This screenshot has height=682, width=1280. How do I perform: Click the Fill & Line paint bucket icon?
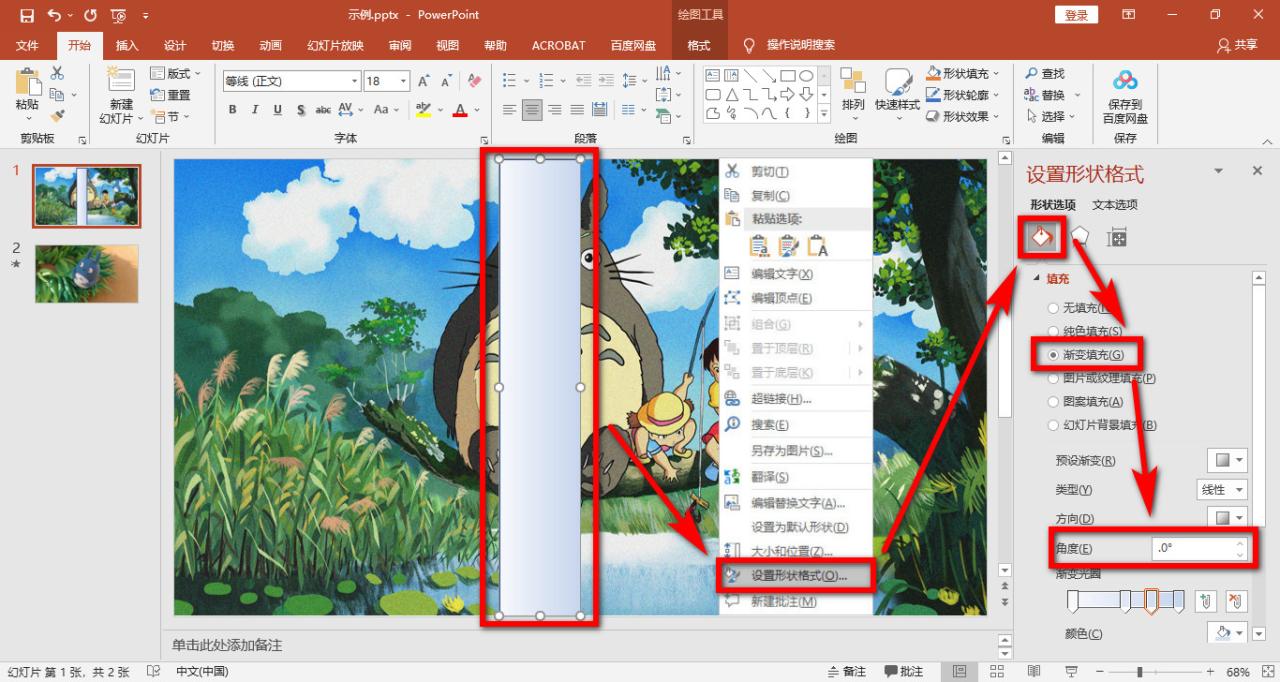[x=1041, y=237]
